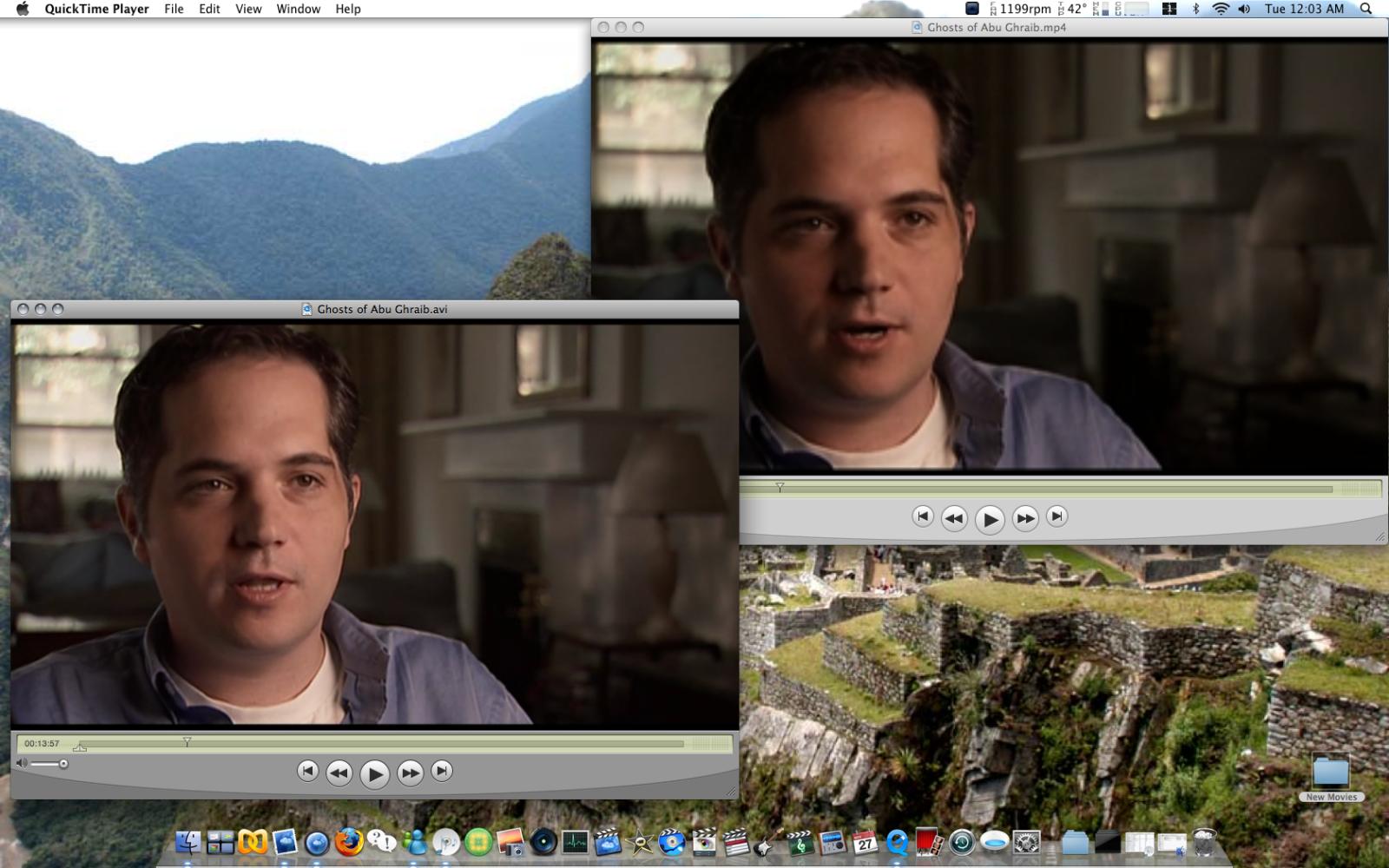Set the .avi window volume slider knob
The image size is (1389, 868).
click(x=63, y=764)
